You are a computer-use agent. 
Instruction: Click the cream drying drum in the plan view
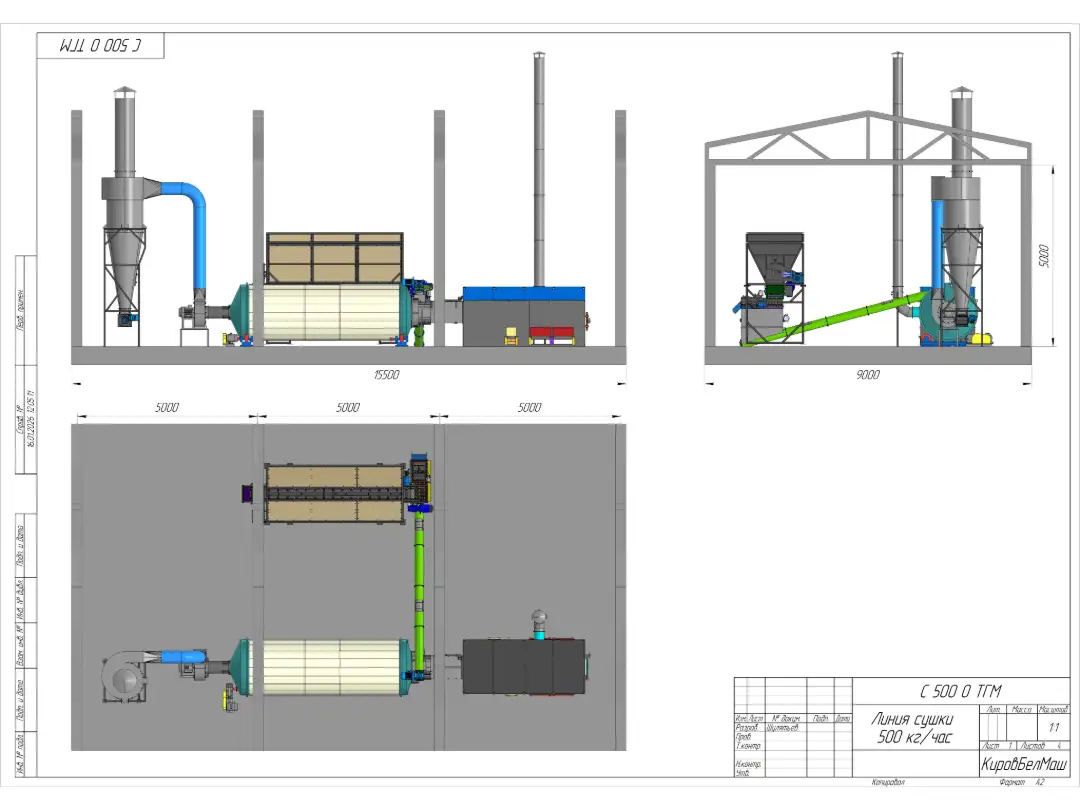331,667
